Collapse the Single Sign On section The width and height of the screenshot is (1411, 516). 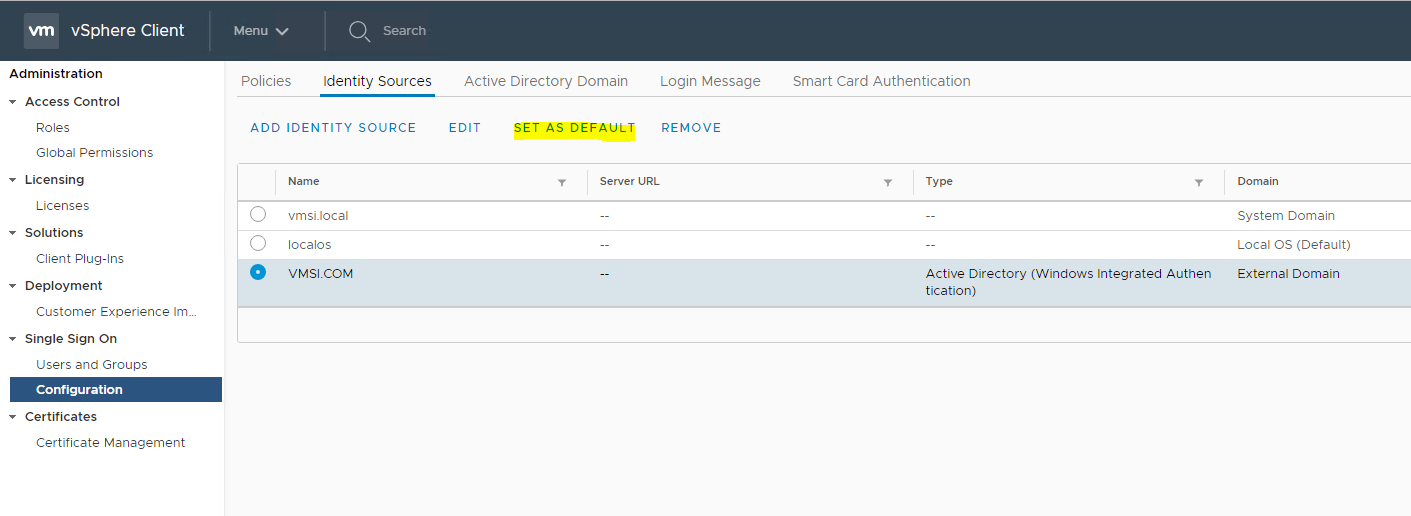pos(13,339)
